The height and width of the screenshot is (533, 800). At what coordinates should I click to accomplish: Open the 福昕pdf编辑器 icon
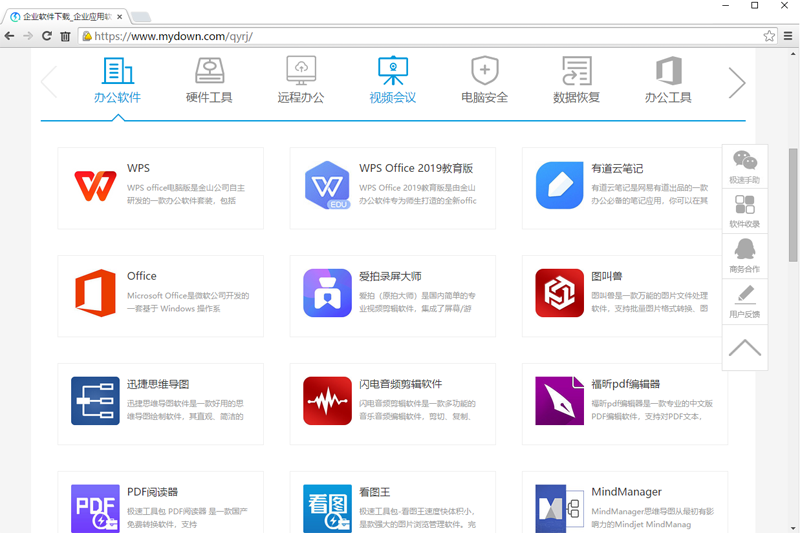[559, 401]
